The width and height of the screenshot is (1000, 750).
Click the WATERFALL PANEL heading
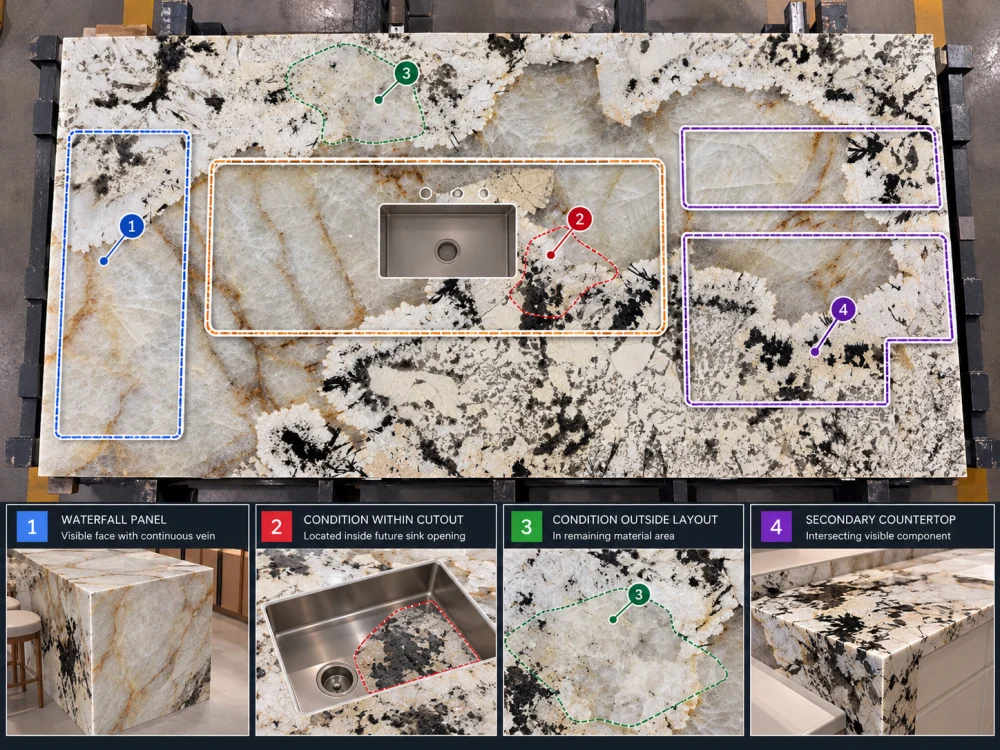tap(114, 520)
